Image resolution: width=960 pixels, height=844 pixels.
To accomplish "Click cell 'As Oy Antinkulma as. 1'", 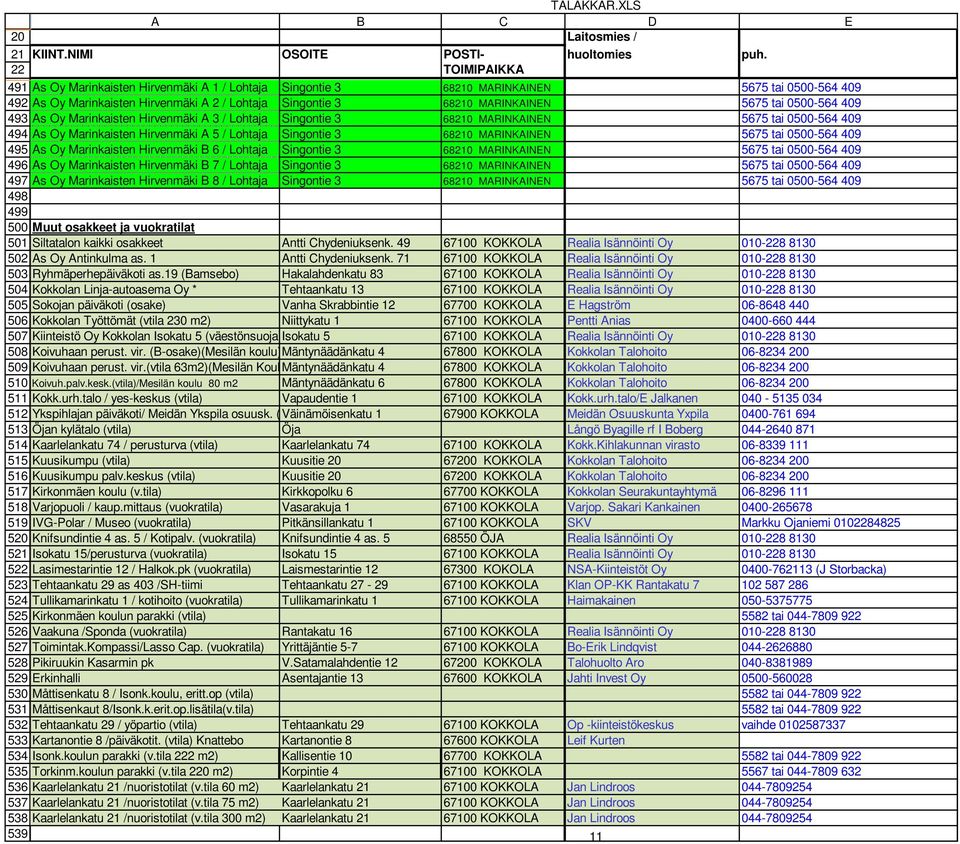I will [155, 258].
